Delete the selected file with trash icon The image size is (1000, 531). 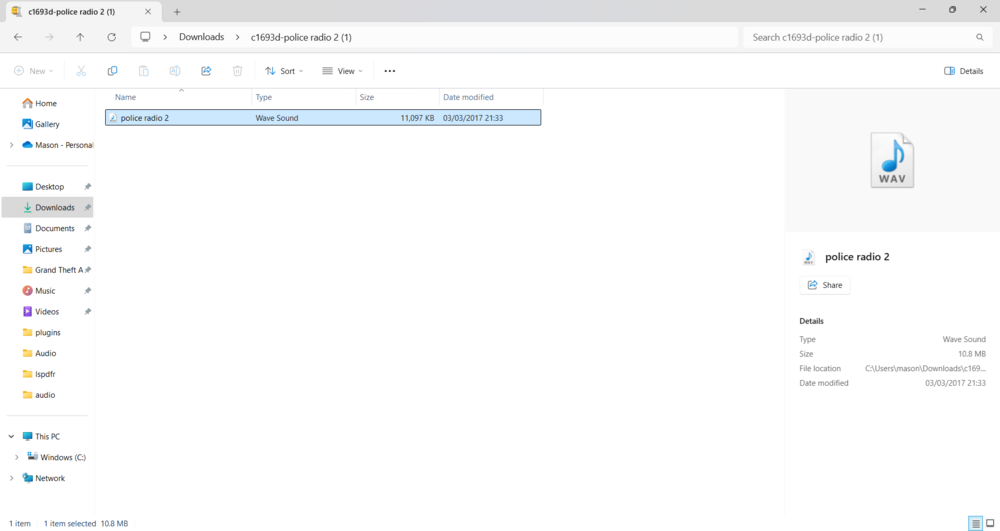[x=237, y=71]
